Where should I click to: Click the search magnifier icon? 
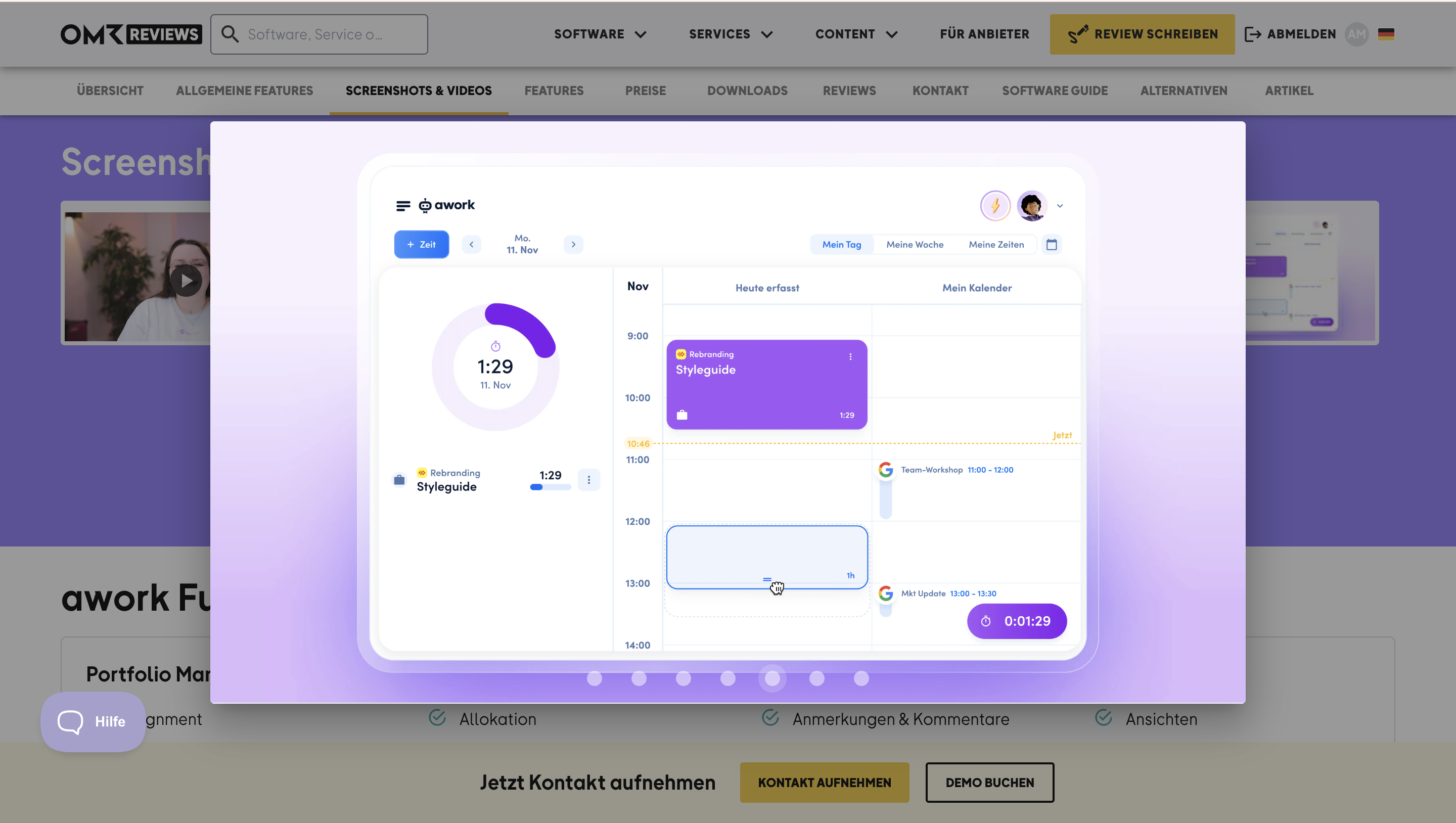click(x=230, y=34)
